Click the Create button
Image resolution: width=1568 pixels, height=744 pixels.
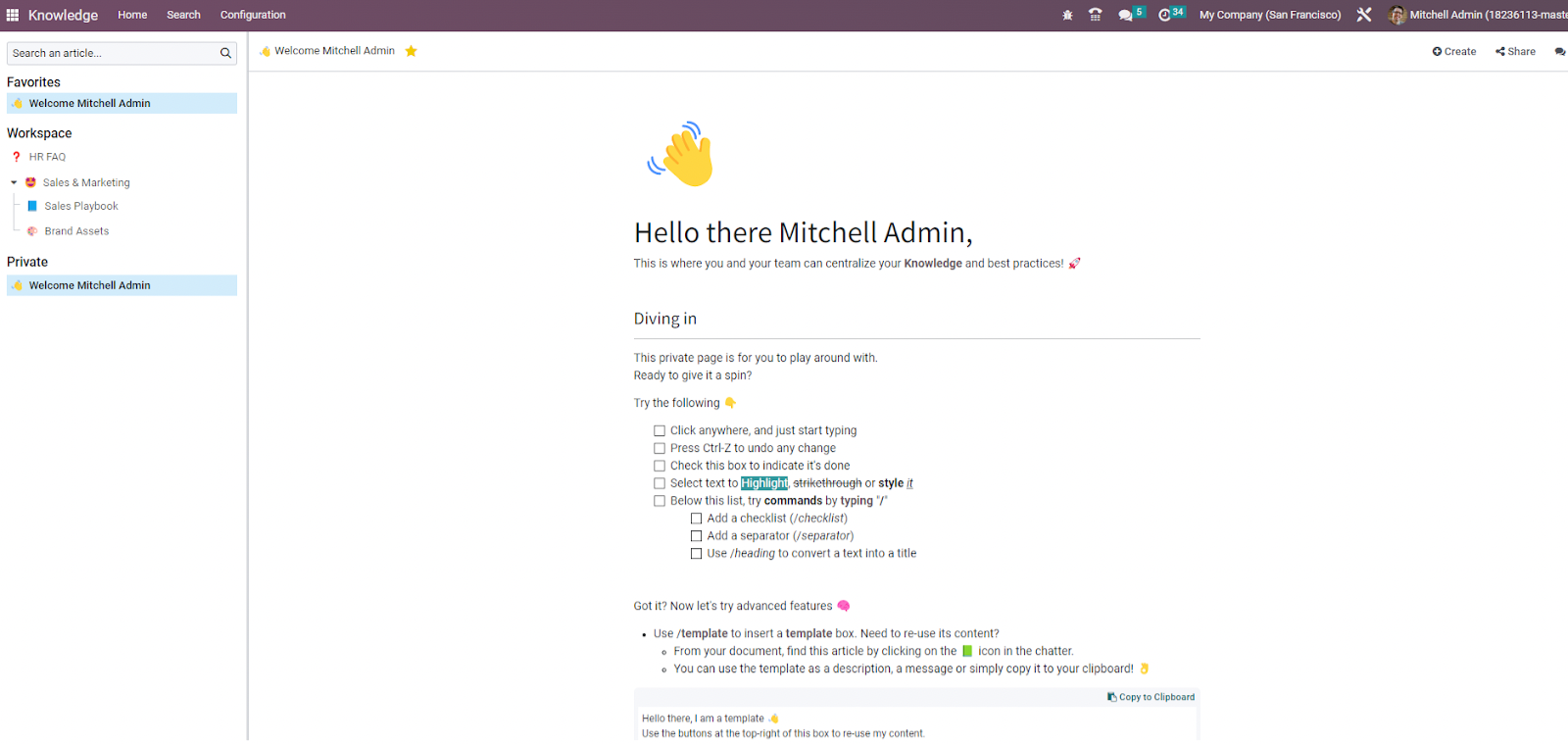coord(1454,52)
